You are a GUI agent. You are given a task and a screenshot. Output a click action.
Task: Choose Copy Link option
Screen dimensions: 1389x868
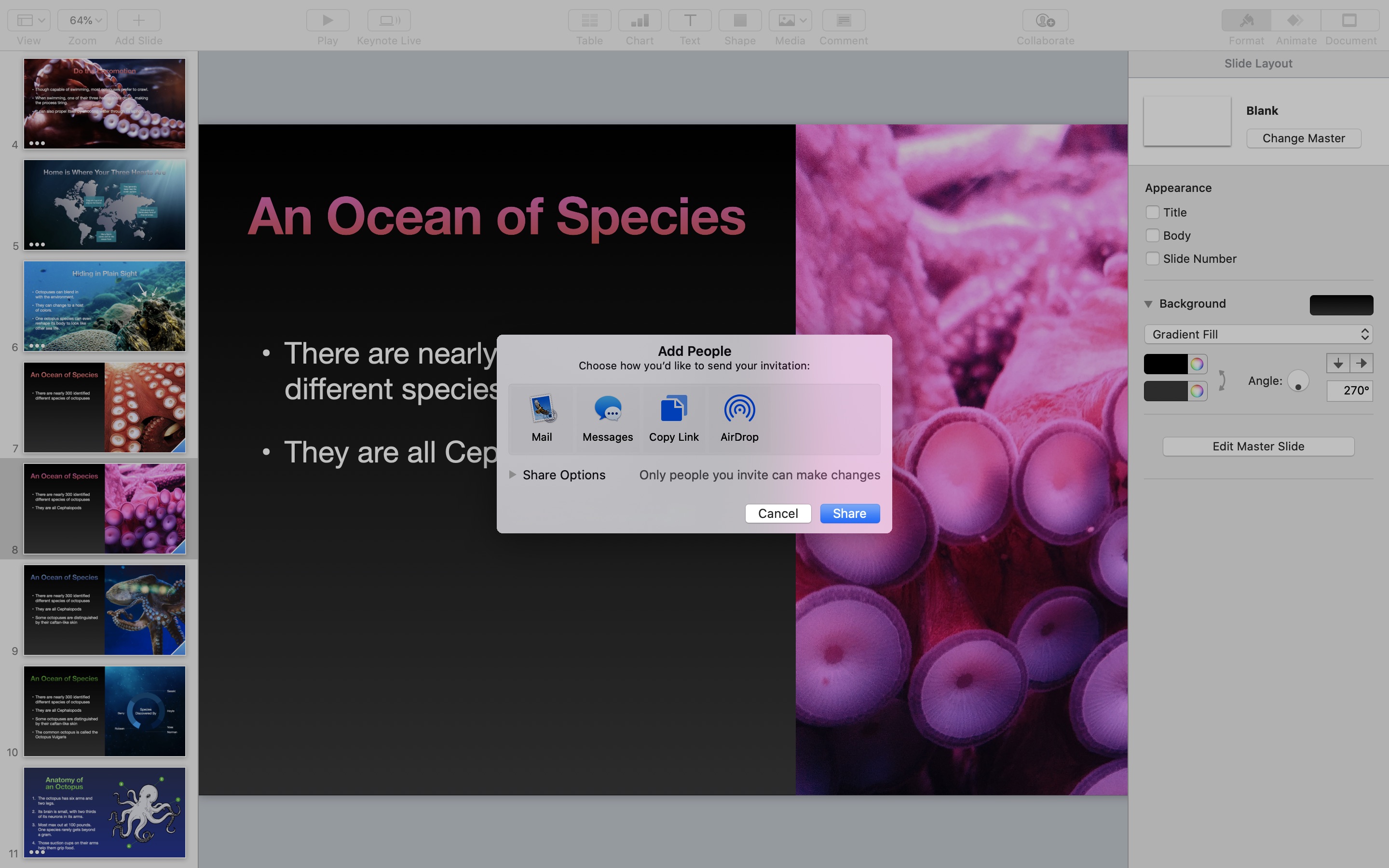coord(674,419)
